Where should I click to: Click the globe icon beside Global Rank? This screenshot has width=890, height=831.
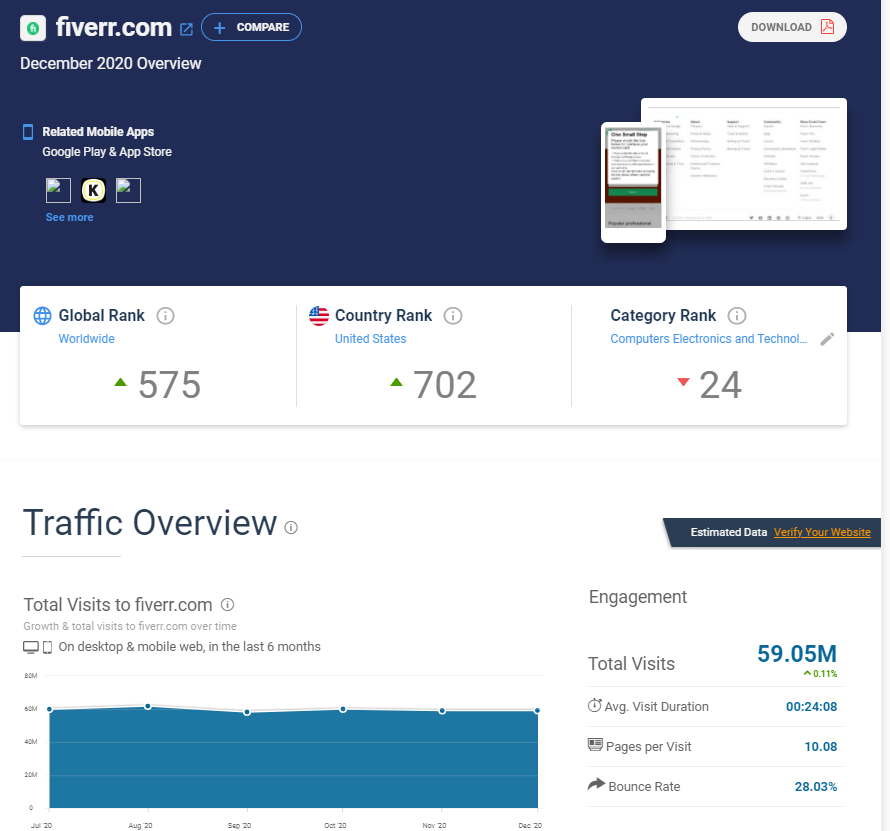tap(42, 315)
